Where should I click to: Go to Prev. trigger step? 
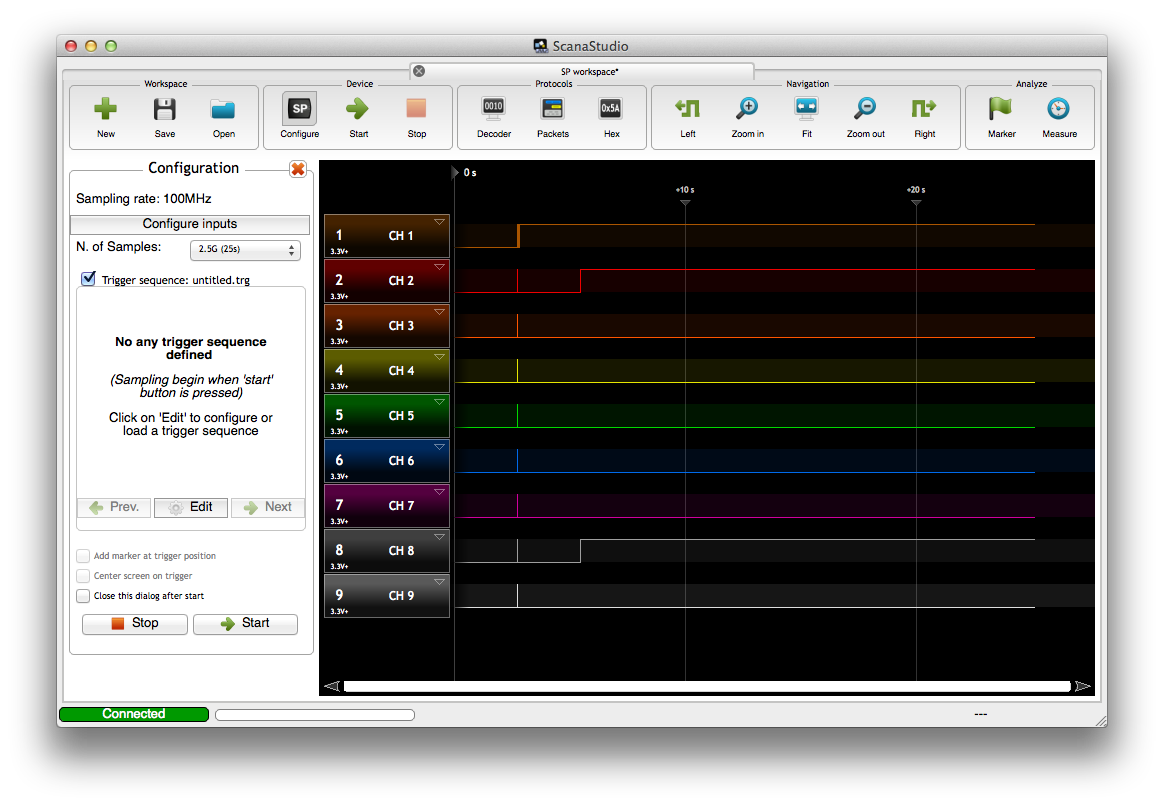(114, 507)
